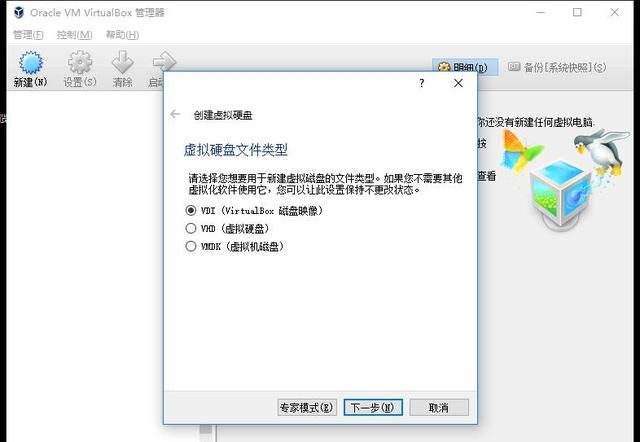
Task: Click the 清除 (Discard) arrow icon
Action: [122, 62]
